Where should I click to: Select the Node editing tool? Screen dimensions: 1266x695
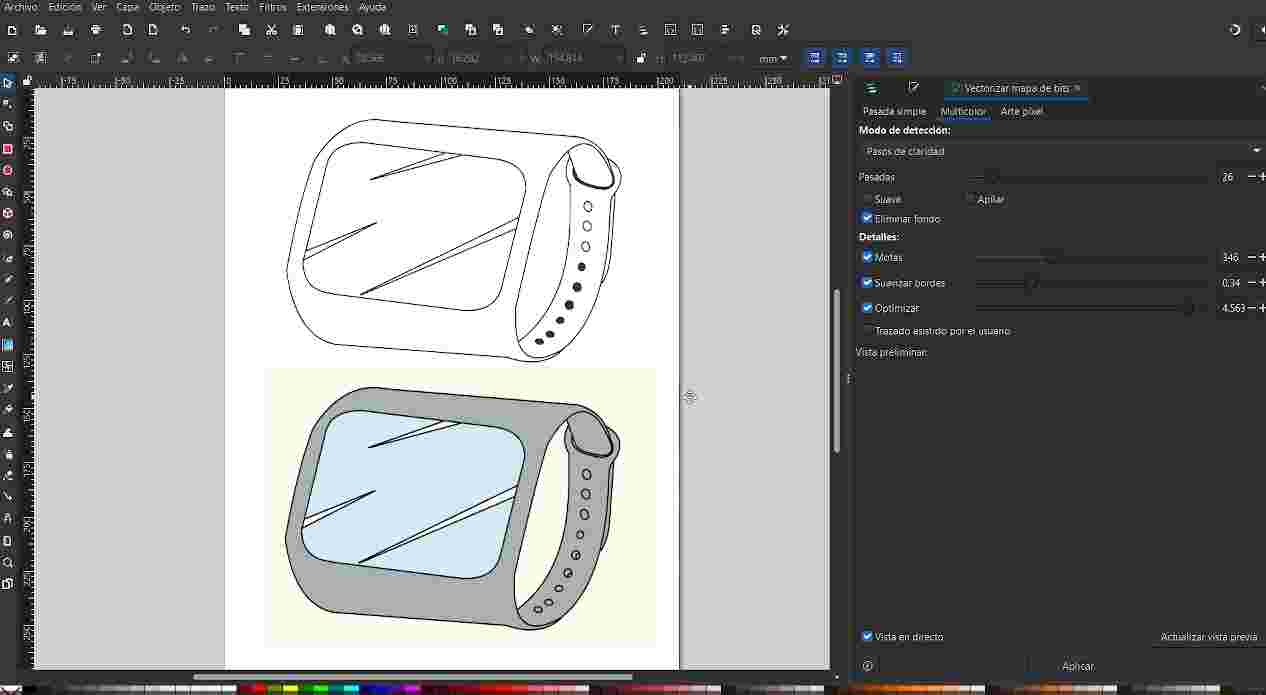pyautogui.click(x=8, y=104)
